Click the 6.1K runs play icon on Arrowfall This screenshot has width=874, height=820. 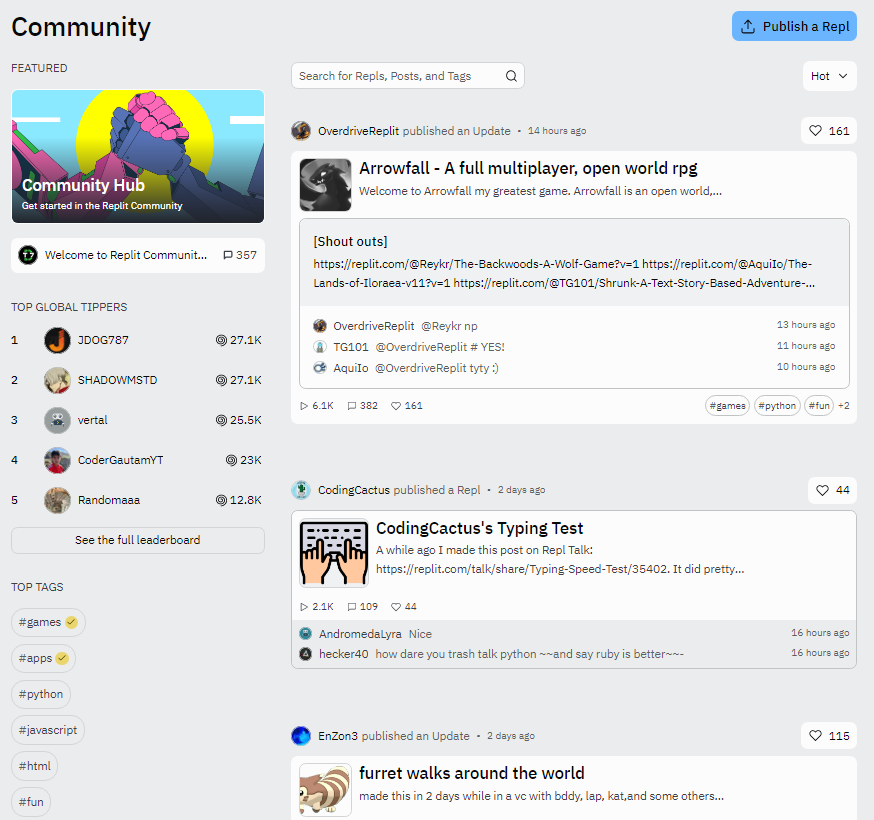click(304, 406)
